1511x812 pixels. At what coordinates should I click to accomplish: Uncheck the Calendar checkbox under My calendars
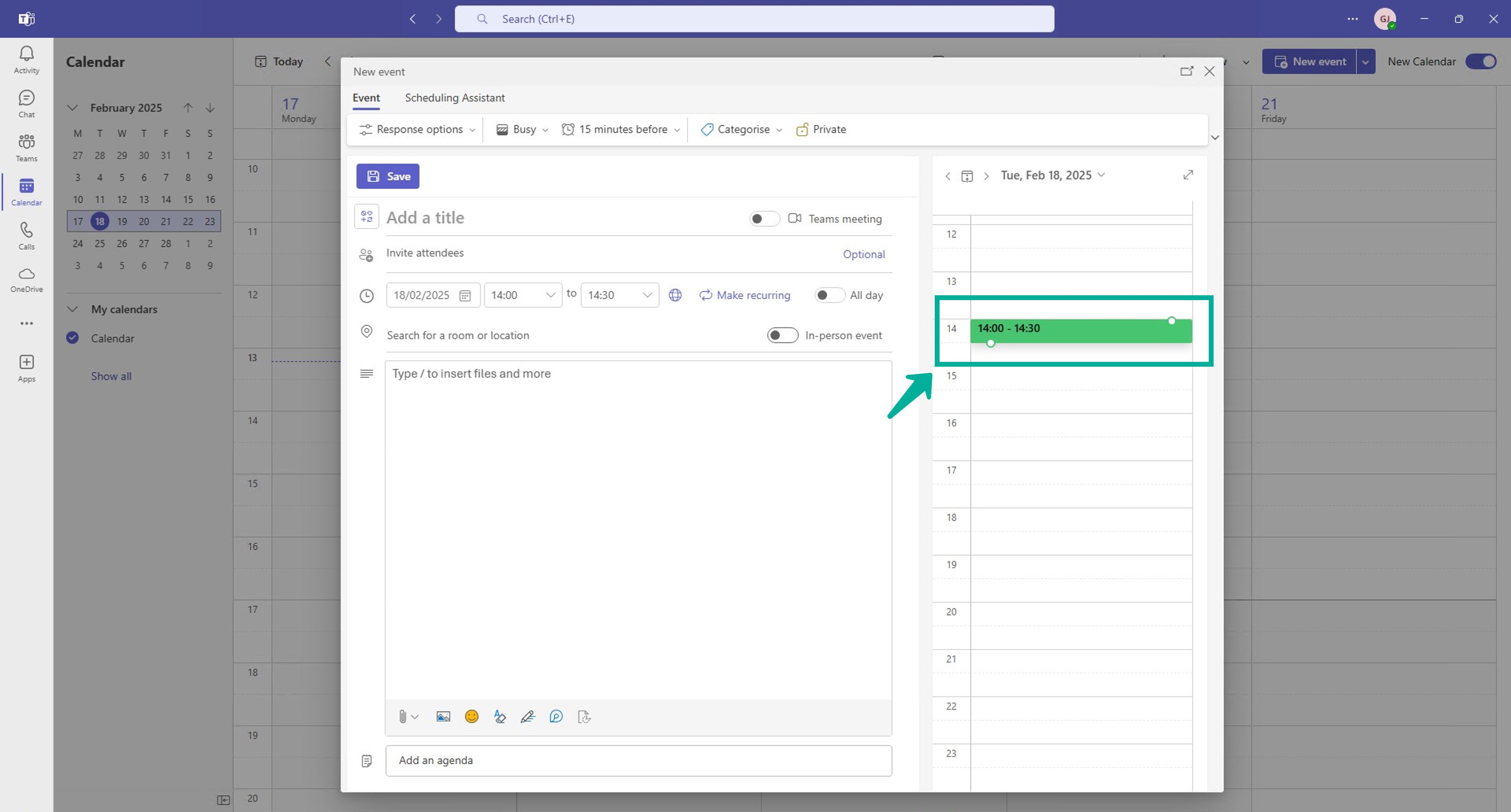[x=73, y=338]
